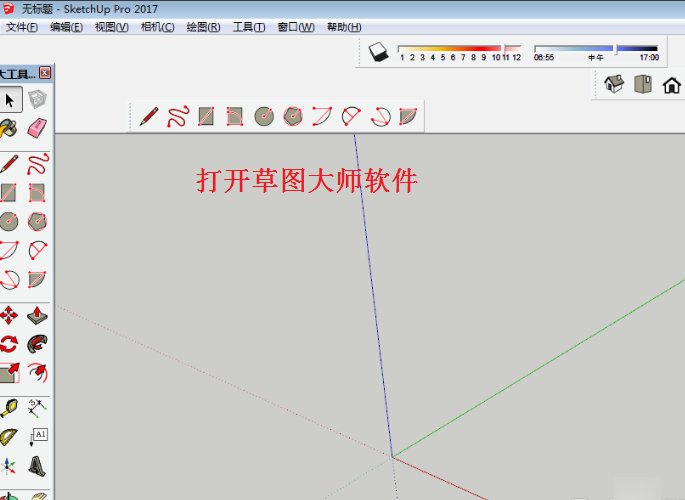Screen dimensions: 685x500
Task: Open the 编辑(E) menu
Action: point(66,27)
